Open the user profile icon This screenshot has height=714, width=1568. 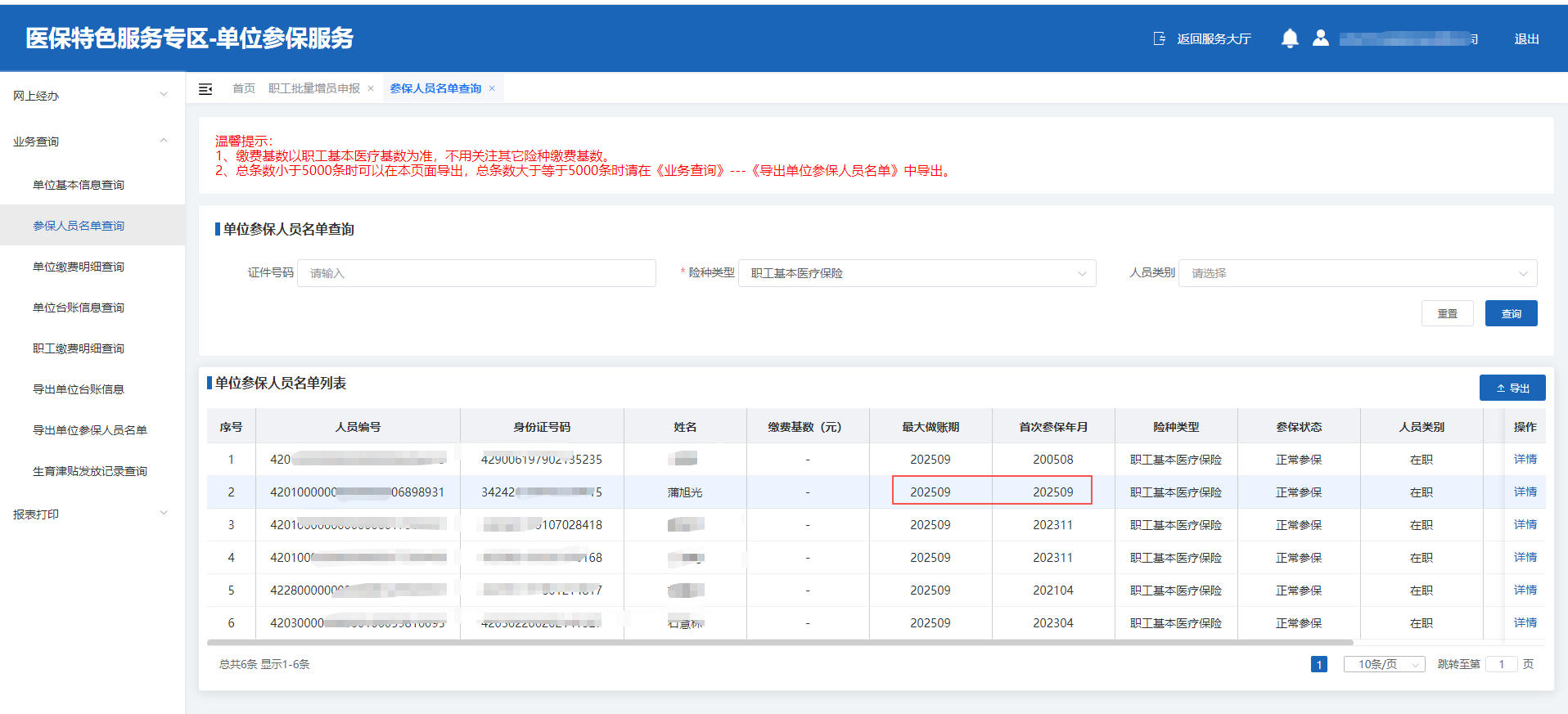1321,38
